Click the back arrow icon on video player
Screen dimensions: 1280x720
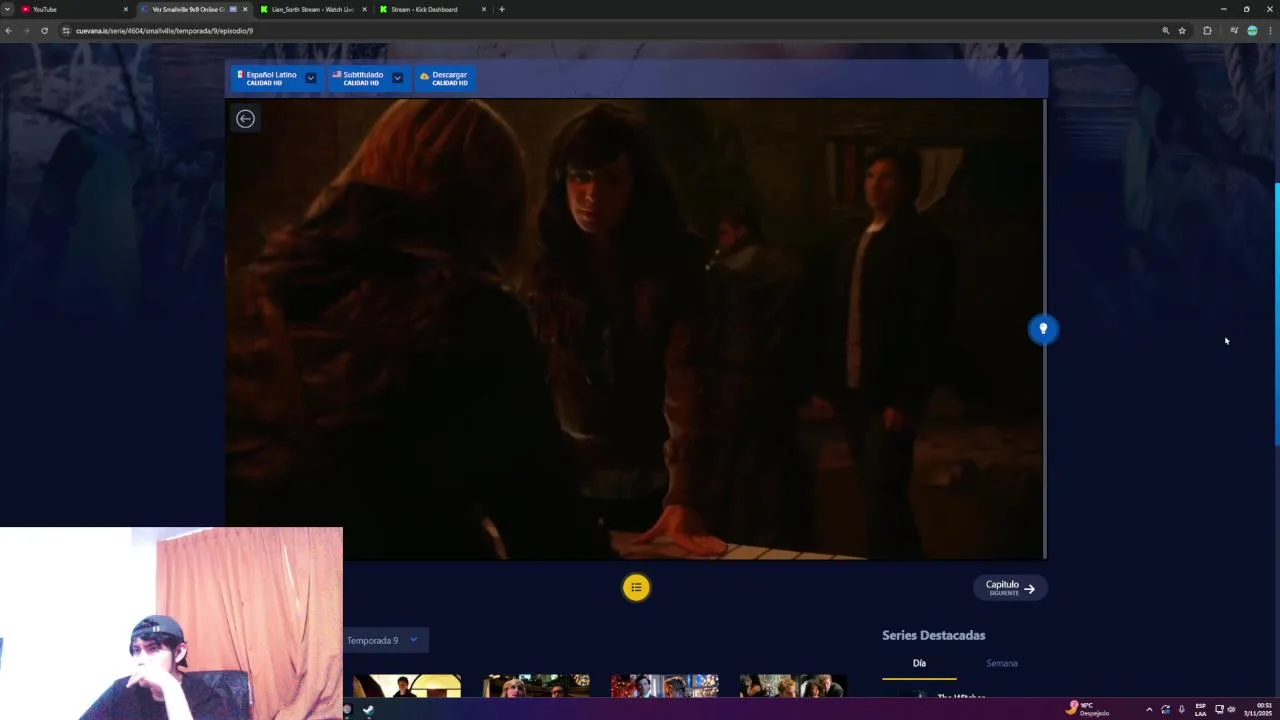tap(245, 119)
